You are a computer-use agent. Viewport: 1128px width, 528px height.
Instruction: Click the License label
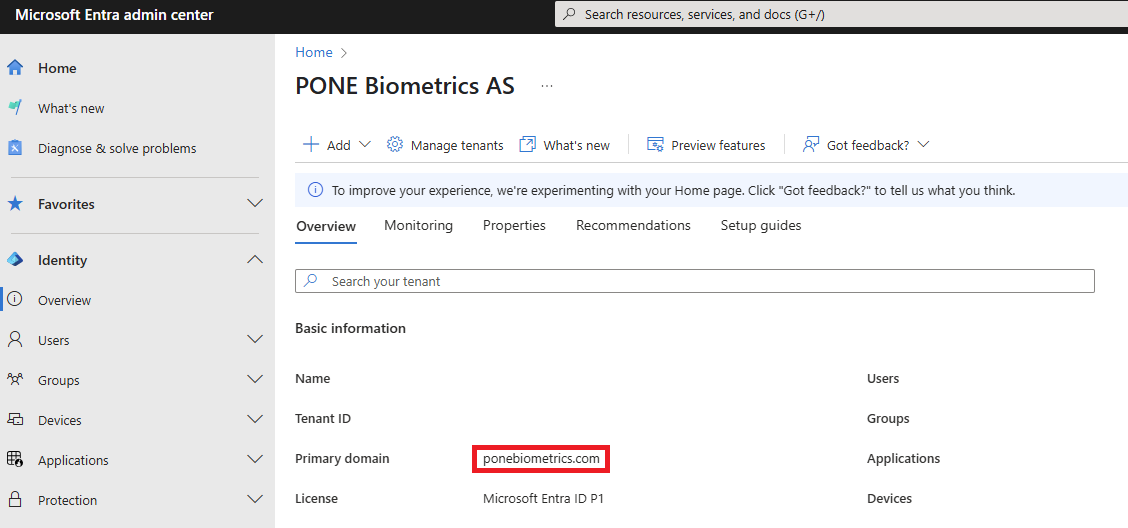point(317,499)
